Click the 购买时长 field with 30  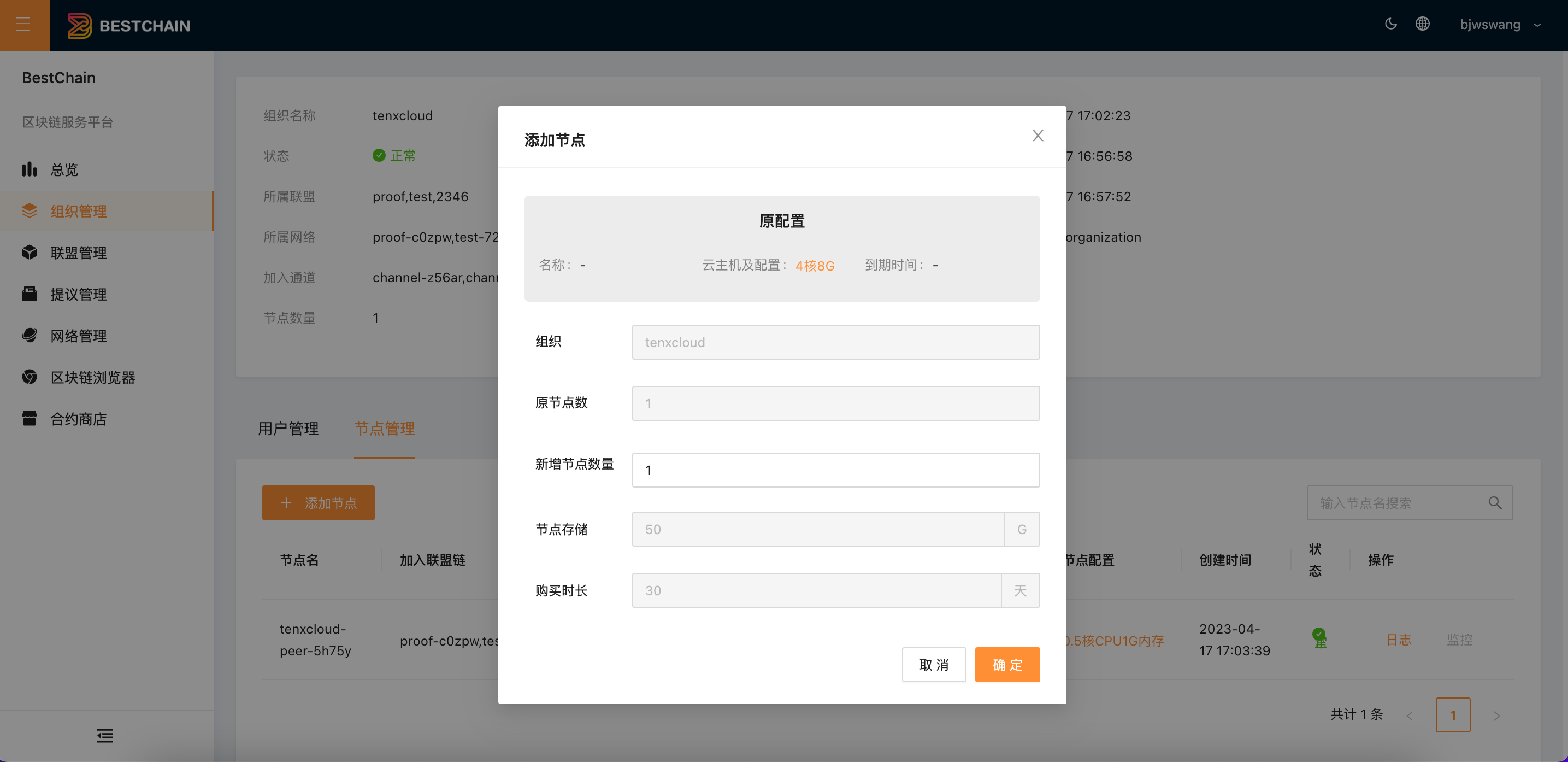[816, 590]
